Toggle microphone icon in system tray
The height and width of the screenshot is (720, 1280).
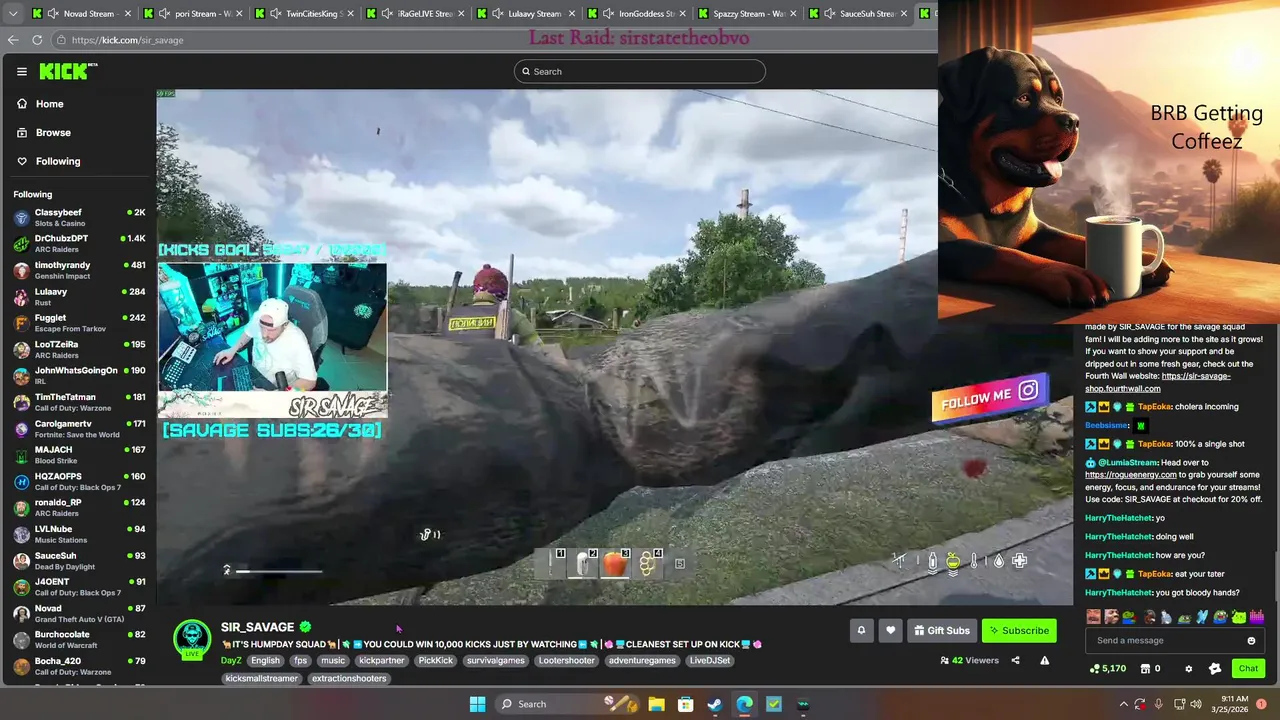coord(1159,704)
